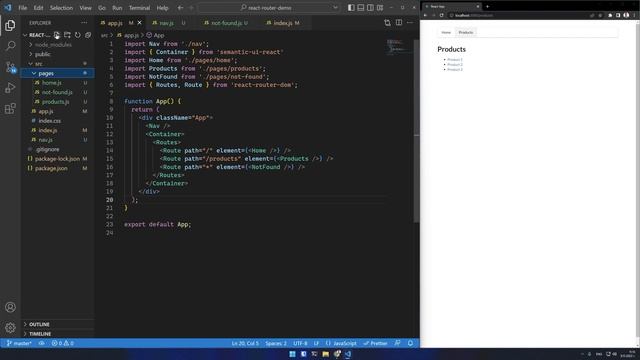This screenshot has height=360, width=640.
Task: Open the browser's three-dot menu
Action: [634, 15]
